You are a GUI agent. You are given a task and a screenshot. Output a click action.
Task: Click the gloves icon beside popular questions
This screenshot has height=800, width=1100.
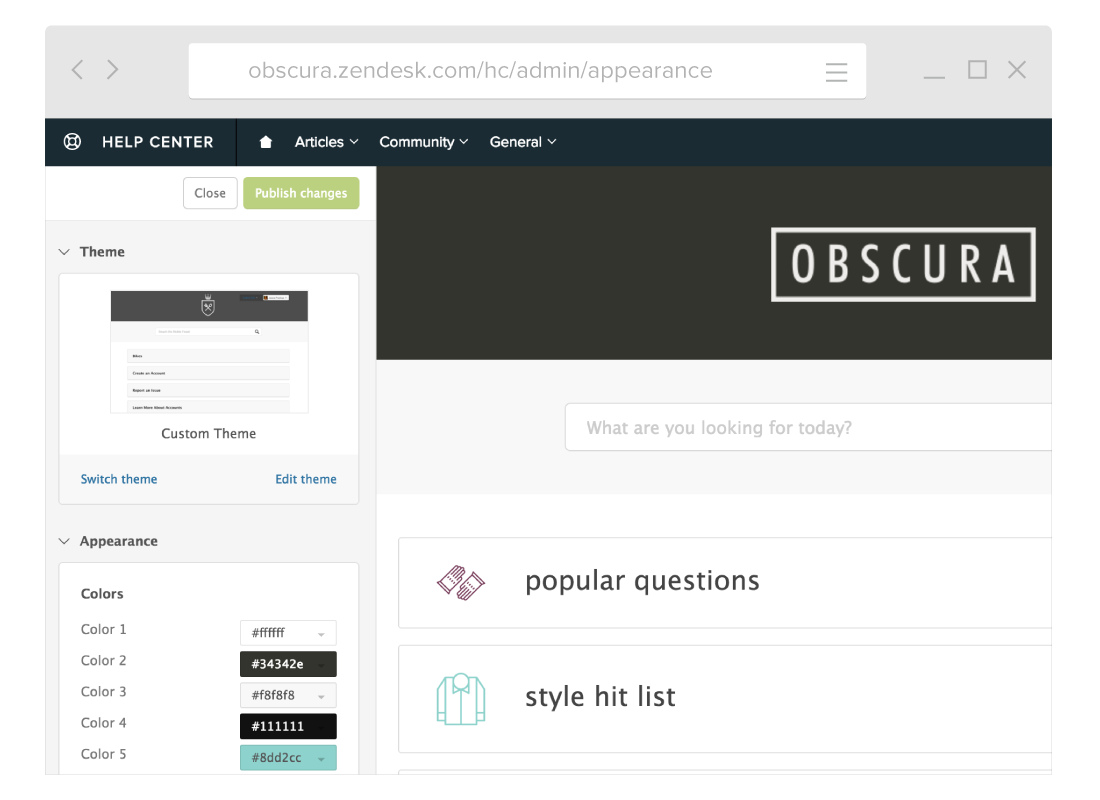coord(461,582)
